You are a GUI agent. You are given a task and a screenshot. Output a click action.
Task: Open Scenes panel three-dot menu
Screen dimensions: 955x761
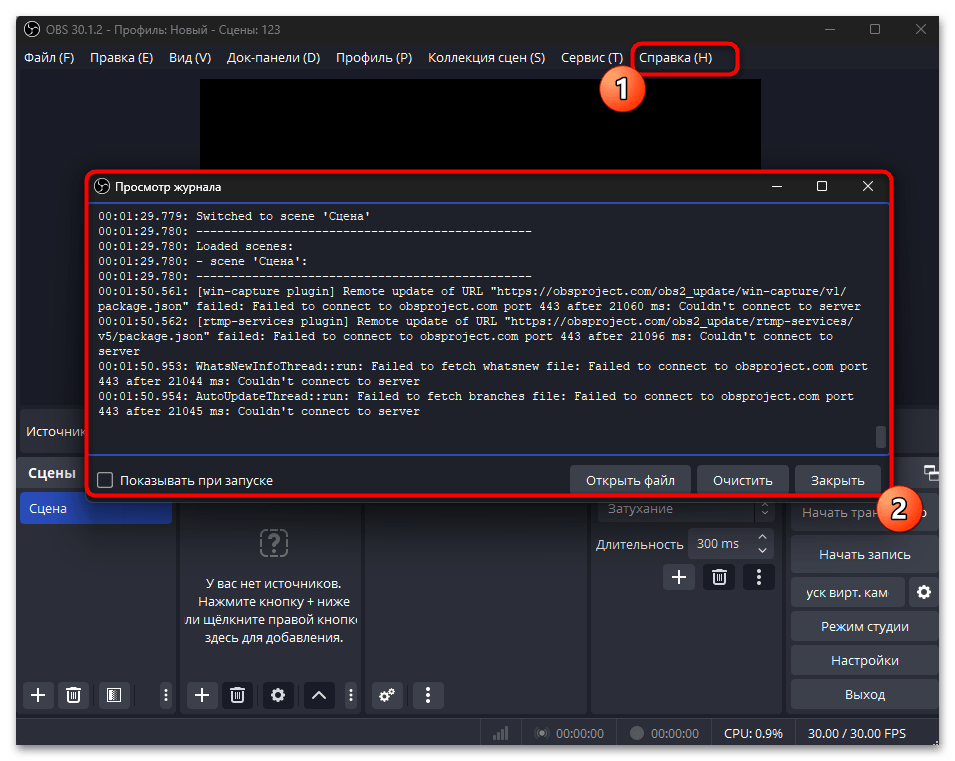(x=166, y=695)
